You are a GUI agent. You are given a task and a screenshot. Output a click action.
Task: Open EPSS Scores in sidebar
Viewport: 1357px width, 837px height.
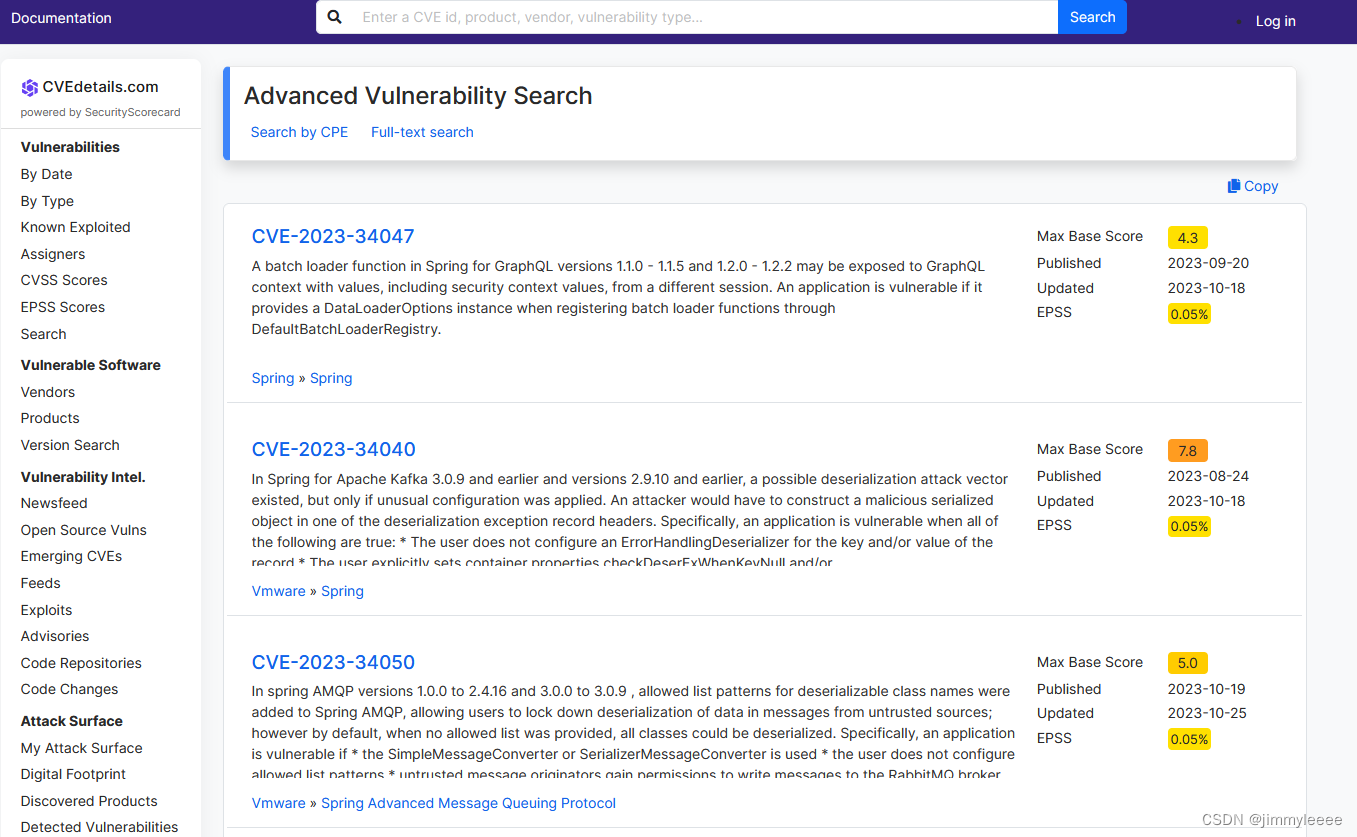point(63,307)
